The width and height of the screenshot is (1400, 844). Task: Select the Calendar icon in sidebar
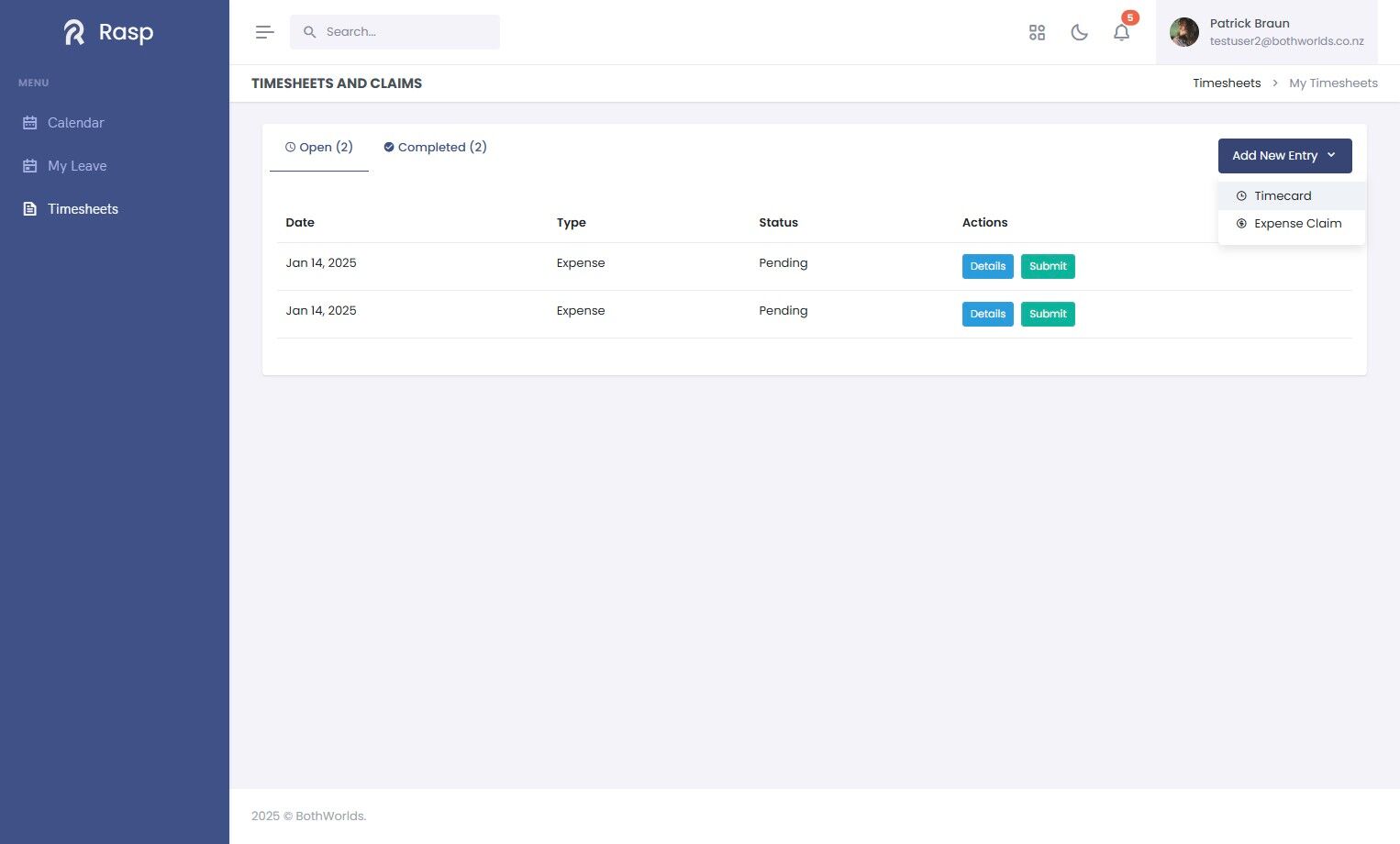30,123
